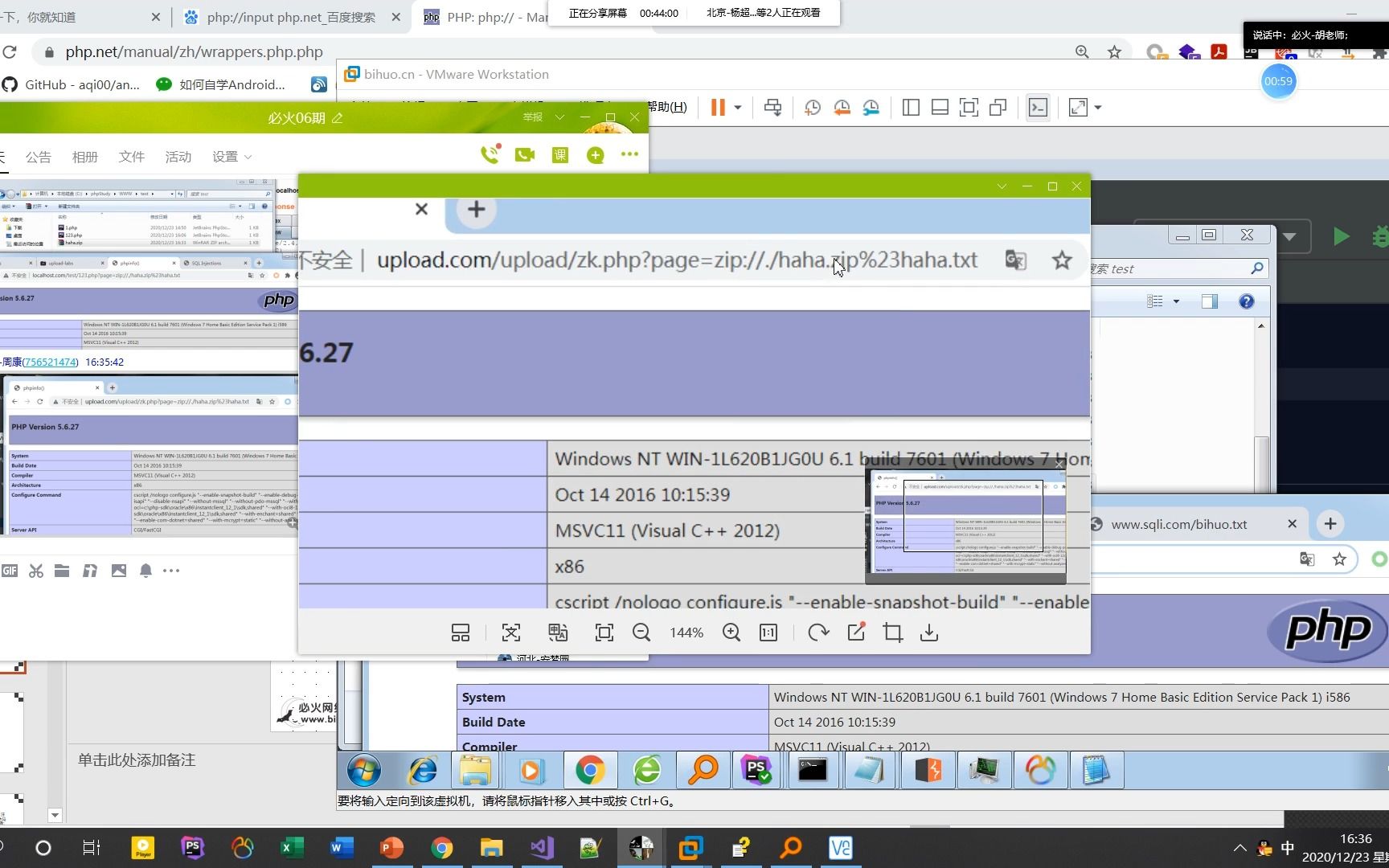The image size is (1389, 868).
Task: Toggle VMware thumbnail bar view
Action: click(940, 107)
